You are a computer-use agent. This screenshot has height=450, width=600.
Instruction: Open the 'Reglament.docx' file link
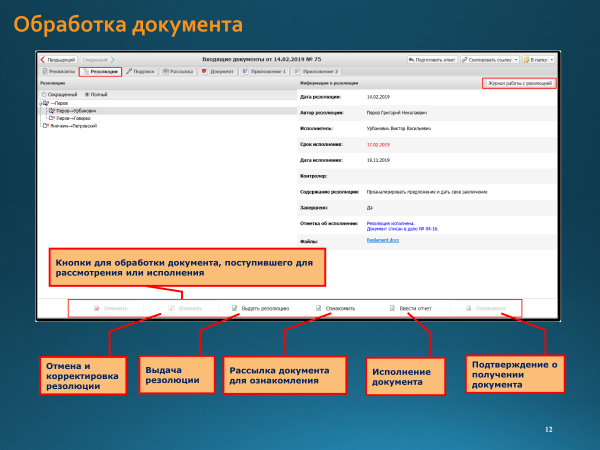384,240
